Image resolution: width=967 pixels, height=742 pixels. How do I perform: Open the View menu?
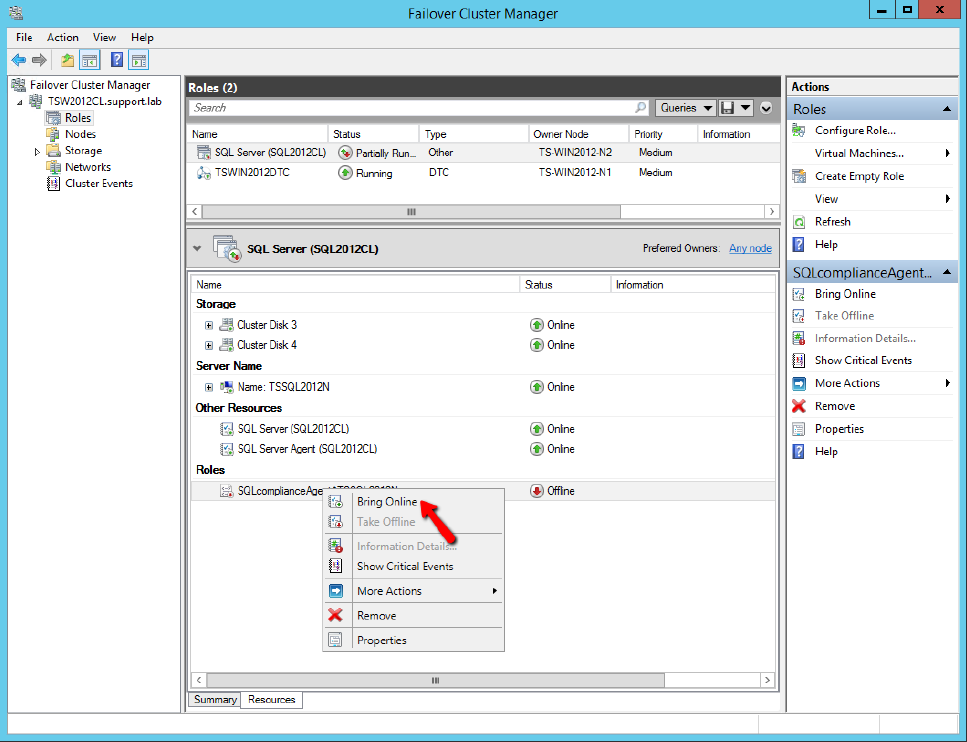[x=104, y=38]
